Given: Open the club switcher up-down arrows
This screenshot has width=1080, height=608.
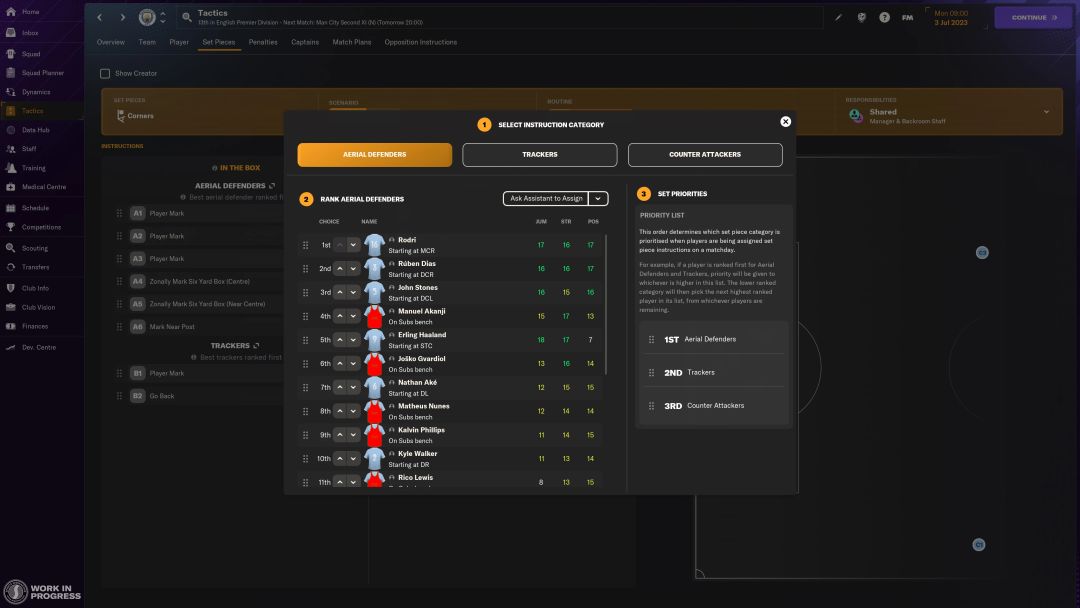Looking at the screenshot, I should click(163, 17).
